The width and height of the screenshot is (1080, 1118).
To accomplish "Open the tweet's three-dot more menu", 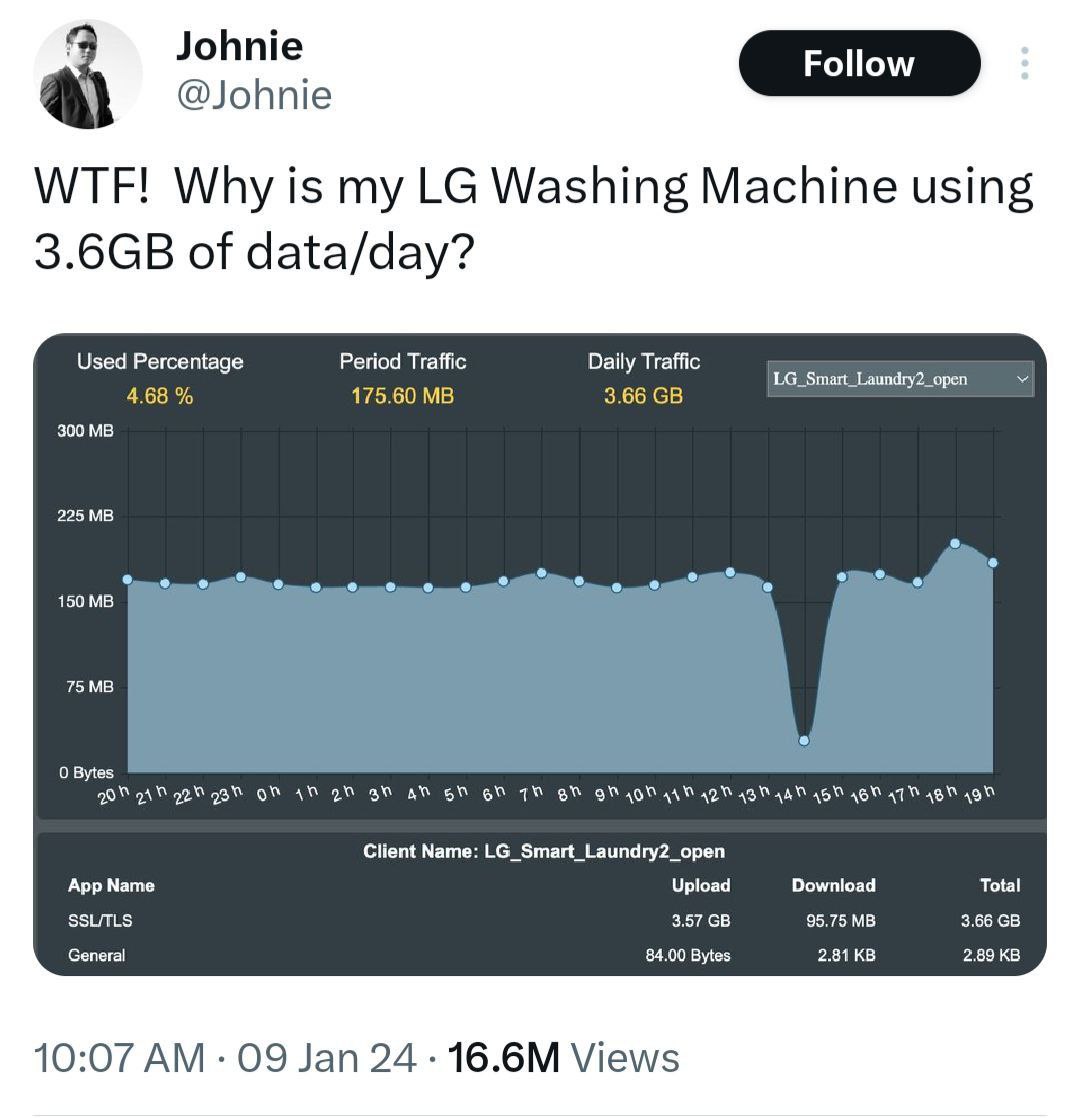I will tap(1023, 63).
